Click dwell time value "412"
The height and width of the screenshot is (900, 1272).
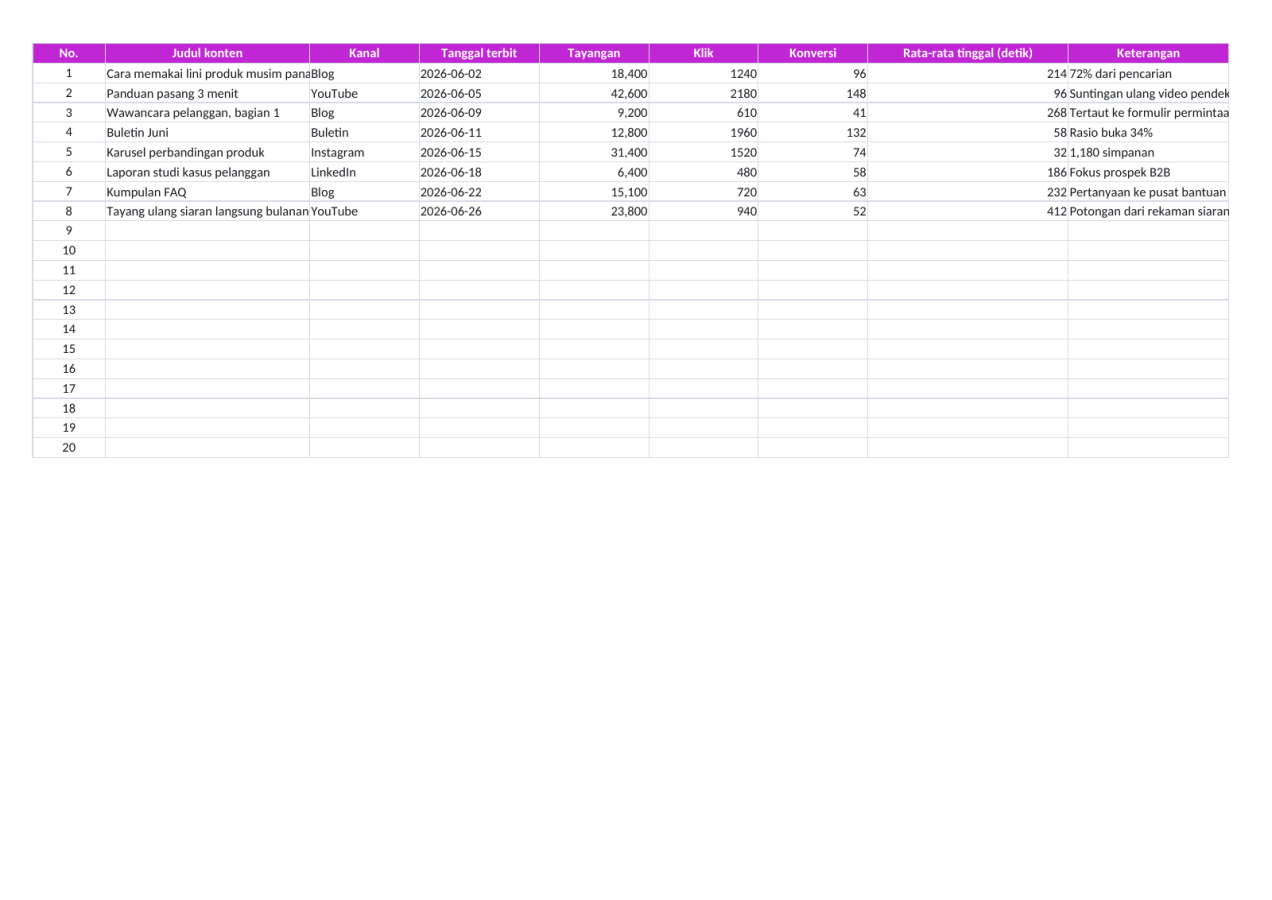click(x=967, y=211)
